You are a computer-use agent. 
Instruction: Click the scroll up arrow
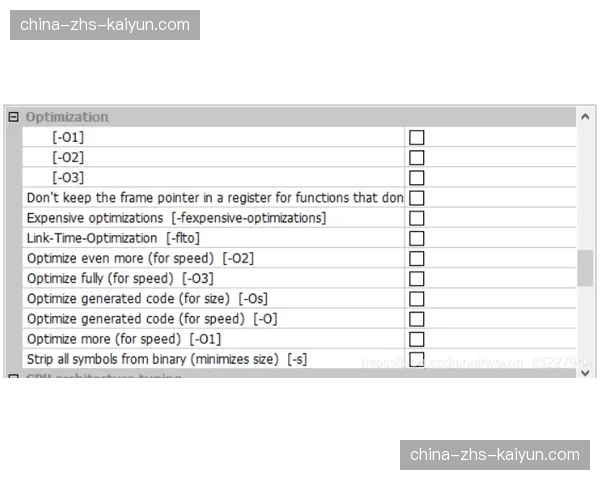coord(586,117)
